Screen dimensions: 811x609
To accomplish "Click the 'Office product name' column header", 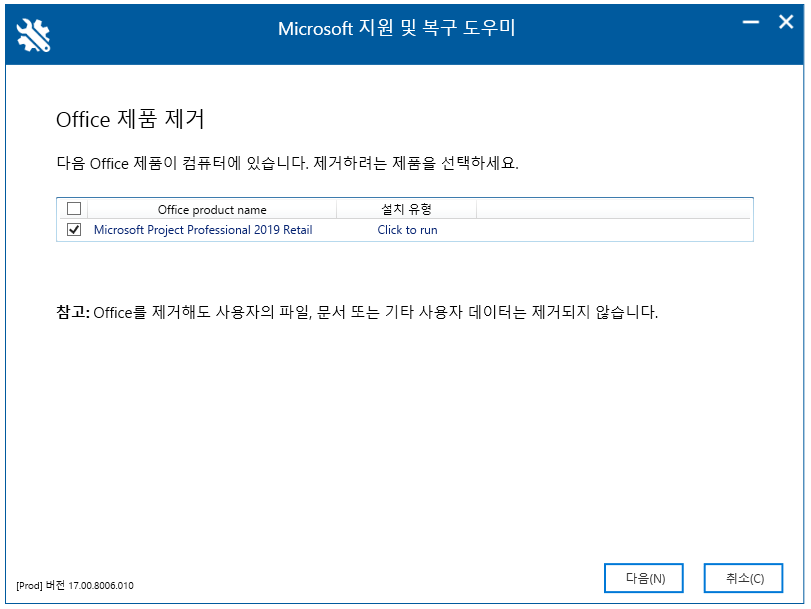I will (x=212, y=209).
